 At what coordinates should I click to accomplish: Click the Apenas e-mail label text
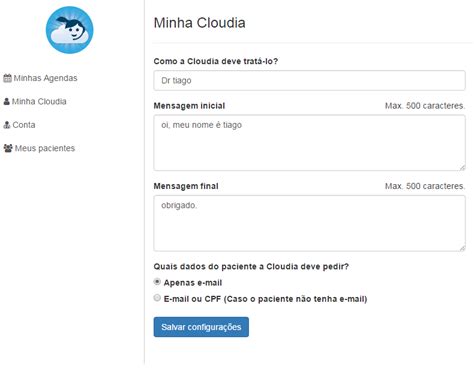pyautogui.click(x=193, y=283)
